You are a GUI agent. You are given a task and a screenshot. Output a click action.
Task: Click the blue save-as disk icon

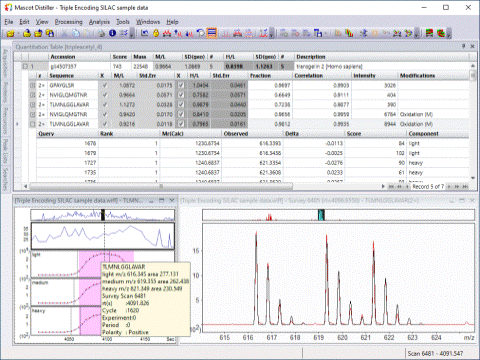pos(318,33)
